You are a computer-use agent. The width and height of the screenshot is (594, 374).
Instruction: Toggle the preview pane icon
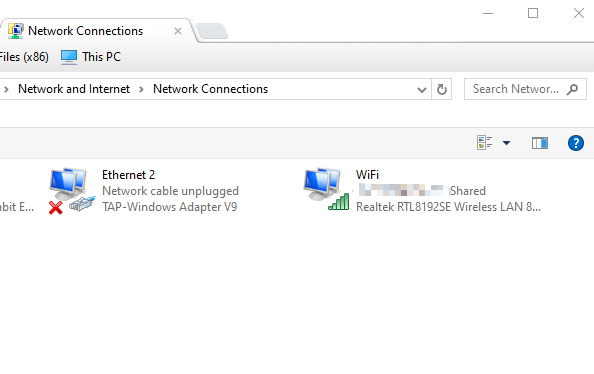(x=539, y=143)
